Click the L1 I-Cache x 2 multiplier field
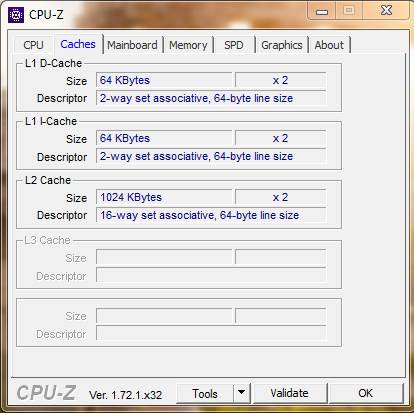 280,138
